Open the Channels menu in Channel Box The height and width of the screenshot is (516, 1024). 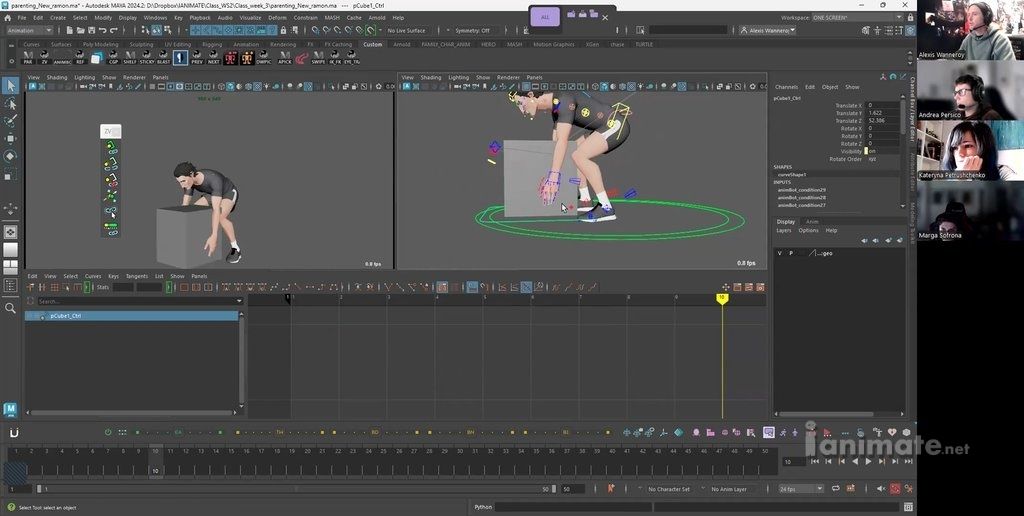tap(786, 87)
